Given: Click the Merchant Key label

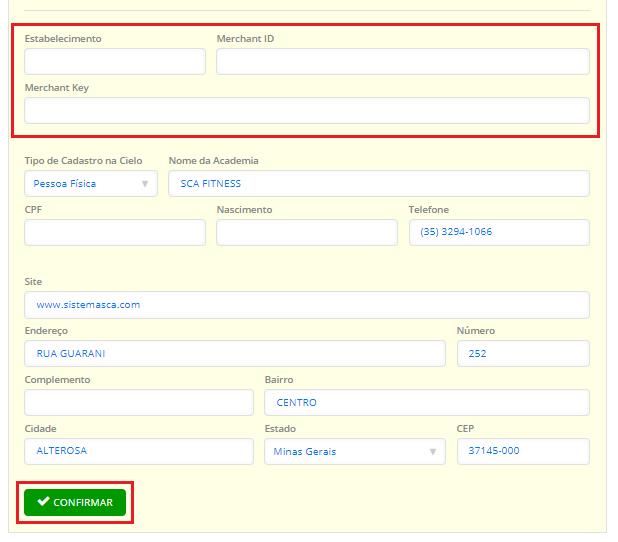Looking at the screenshot, I should click(x=57, y=88).
